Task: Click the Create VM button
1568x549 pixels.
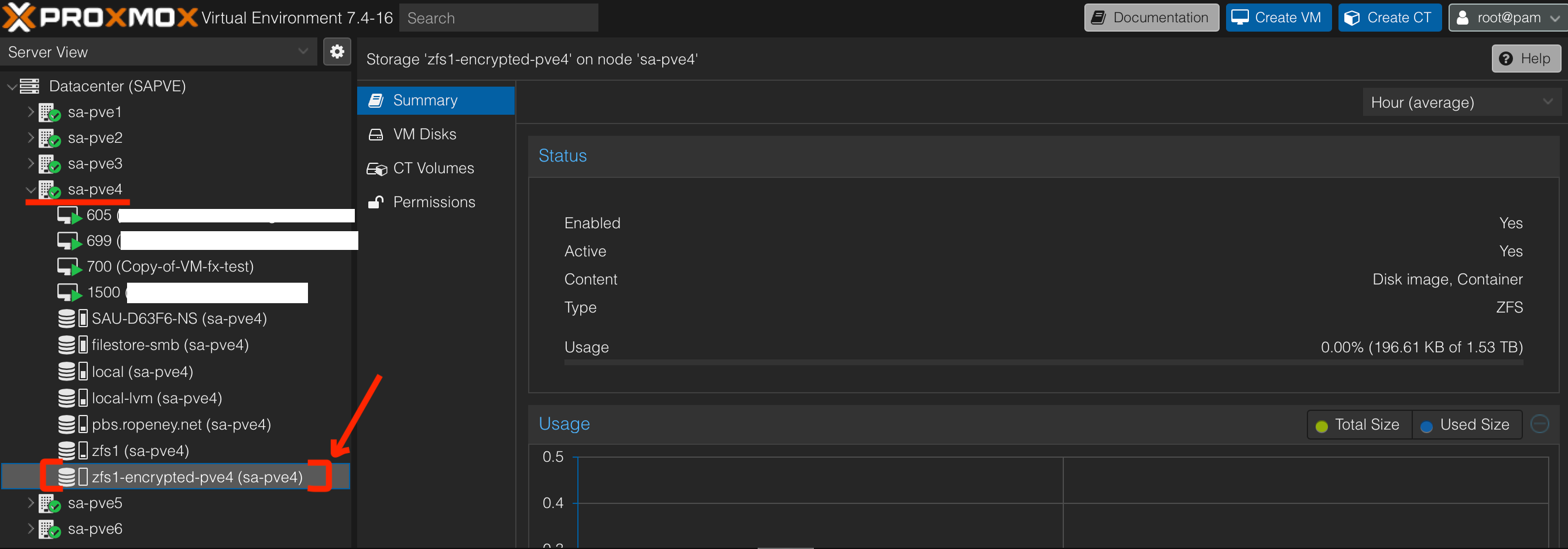Action: pos(1277,18)
